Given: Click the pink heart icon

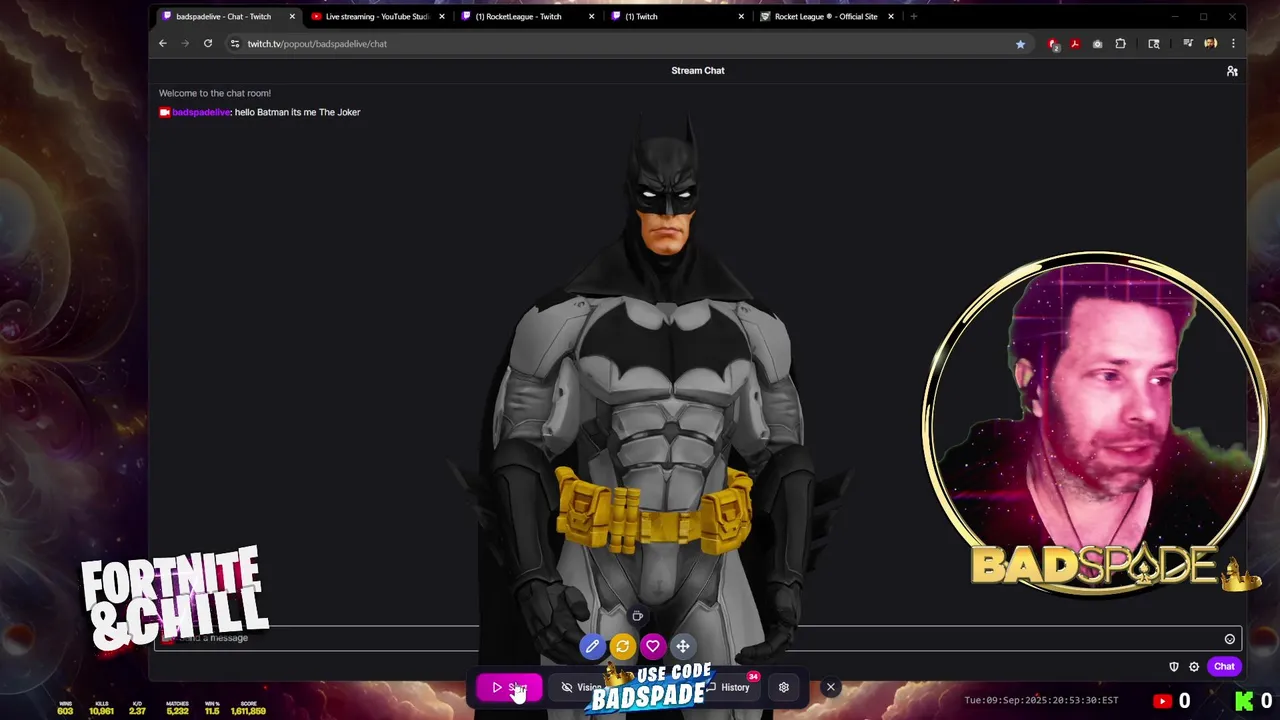Looking at the screenshot, I should (652, 646).
